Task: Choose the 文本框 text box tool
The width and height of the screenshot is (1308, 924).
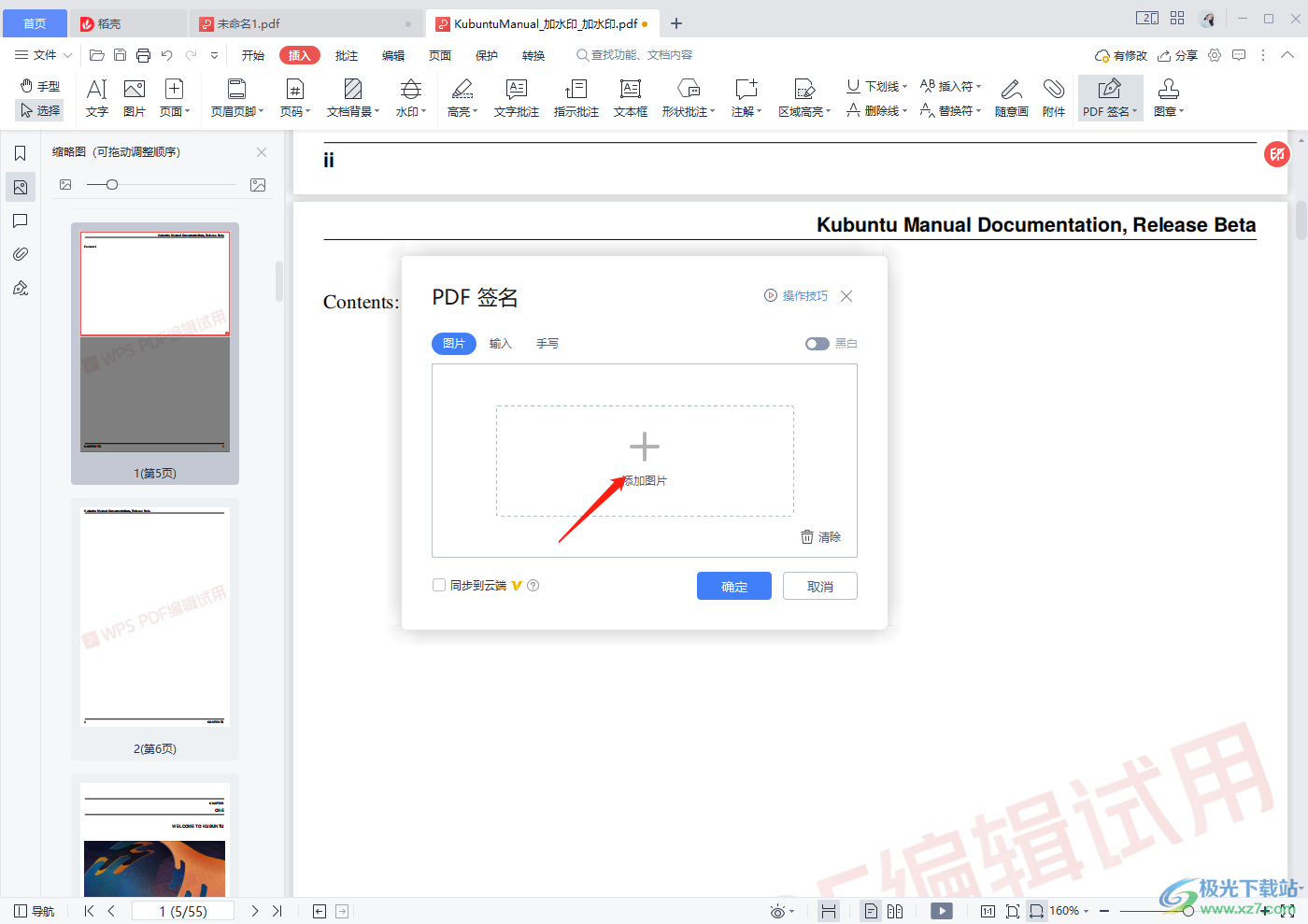Action: [631, 98]
